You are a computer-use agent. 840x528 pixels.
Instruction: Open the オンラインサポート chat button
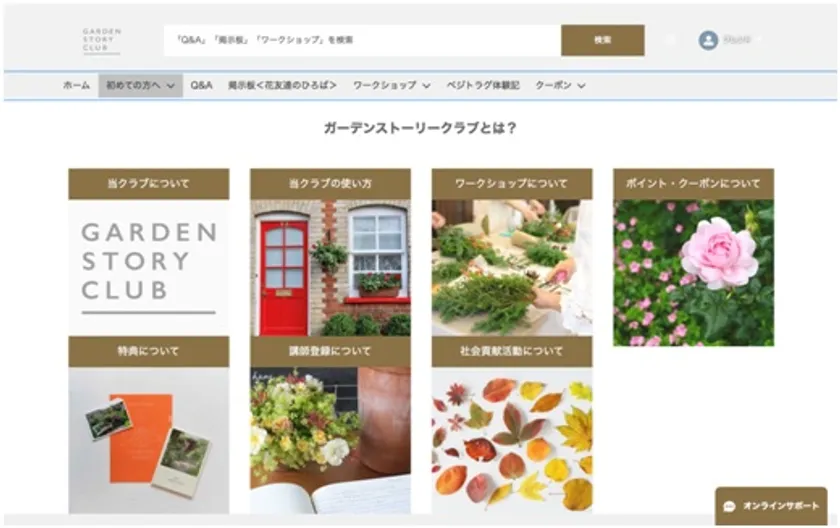pos(771,506)
